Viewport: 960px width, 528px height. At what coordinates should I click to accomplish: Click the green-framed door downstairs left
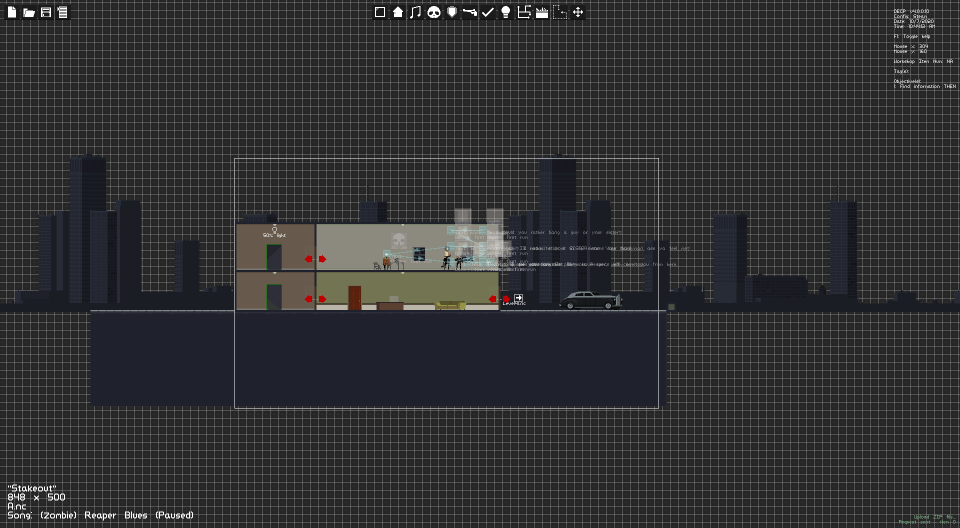click(x=274, y=297)
